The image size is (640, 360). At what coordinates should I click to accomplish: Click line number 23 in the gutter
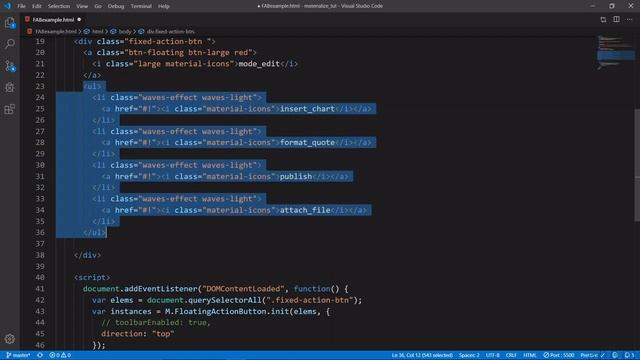[x=40, y=86]
